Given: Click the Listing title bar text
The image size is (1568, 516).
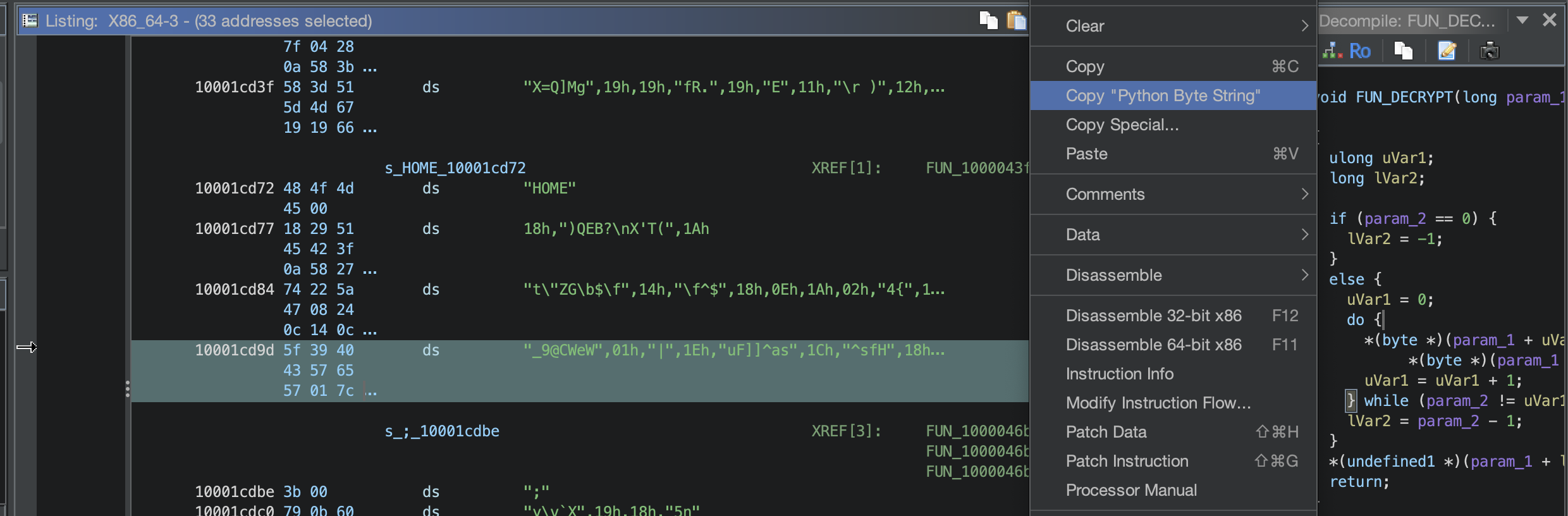Looking at the screenshot, I should pos(209,21).
